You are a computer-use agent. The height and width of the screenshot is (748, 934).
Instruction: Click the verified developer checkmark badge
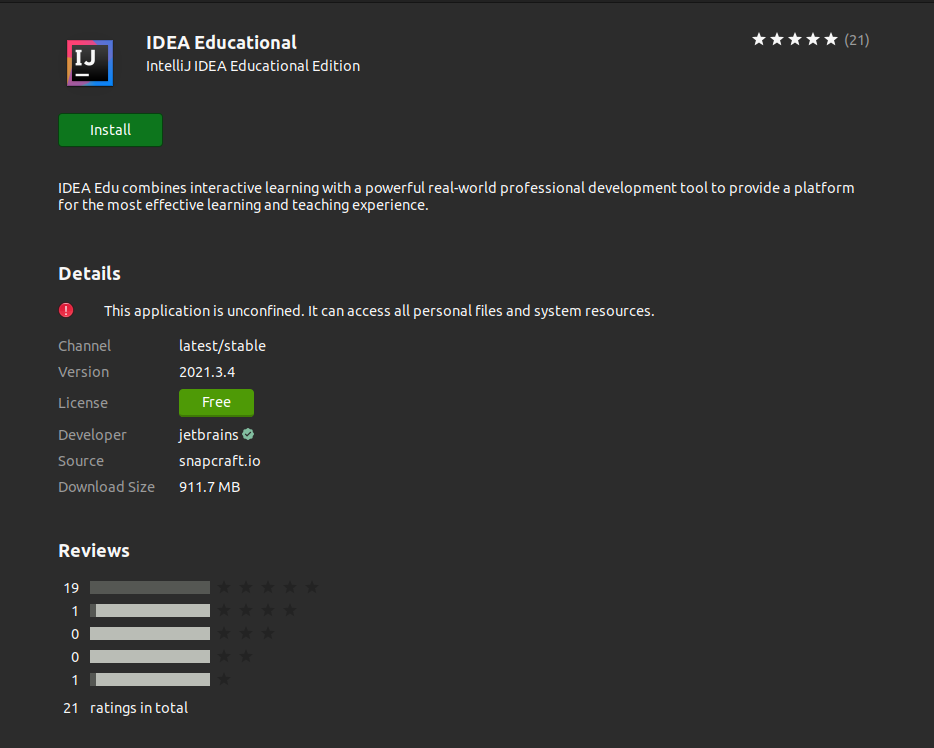[x=248, y=434]
